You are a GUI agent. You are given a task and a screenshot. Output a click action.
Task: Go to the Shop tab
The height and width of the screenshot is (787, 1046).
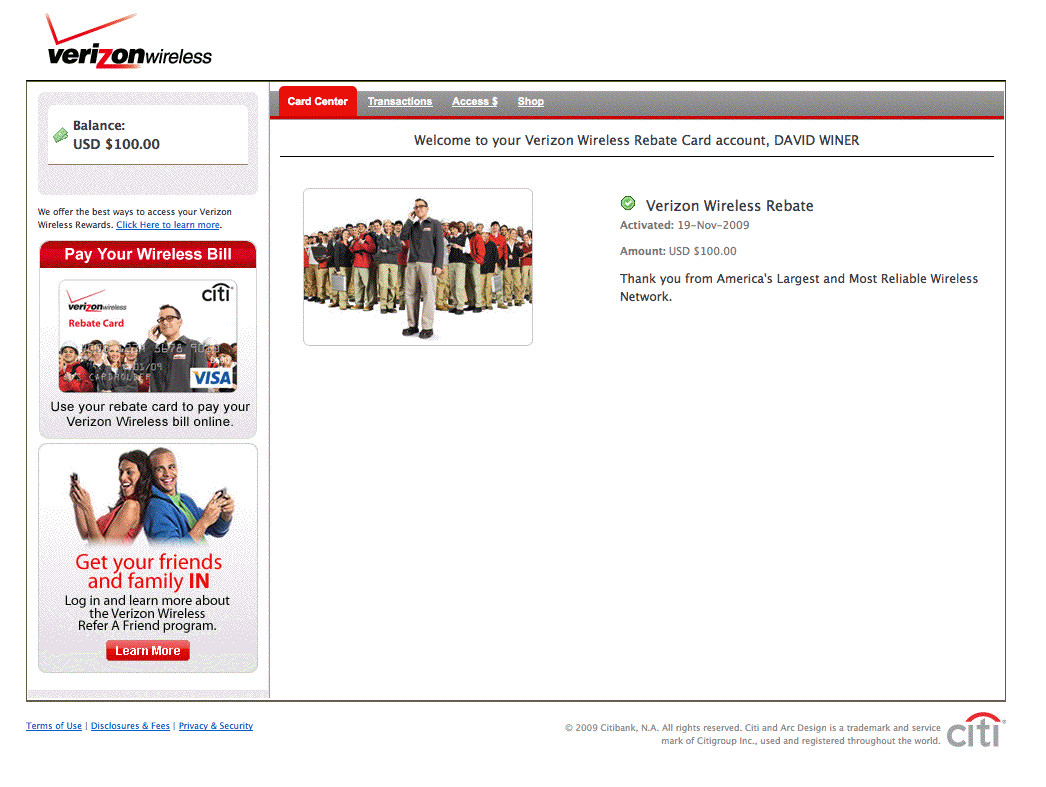[530, 102]
